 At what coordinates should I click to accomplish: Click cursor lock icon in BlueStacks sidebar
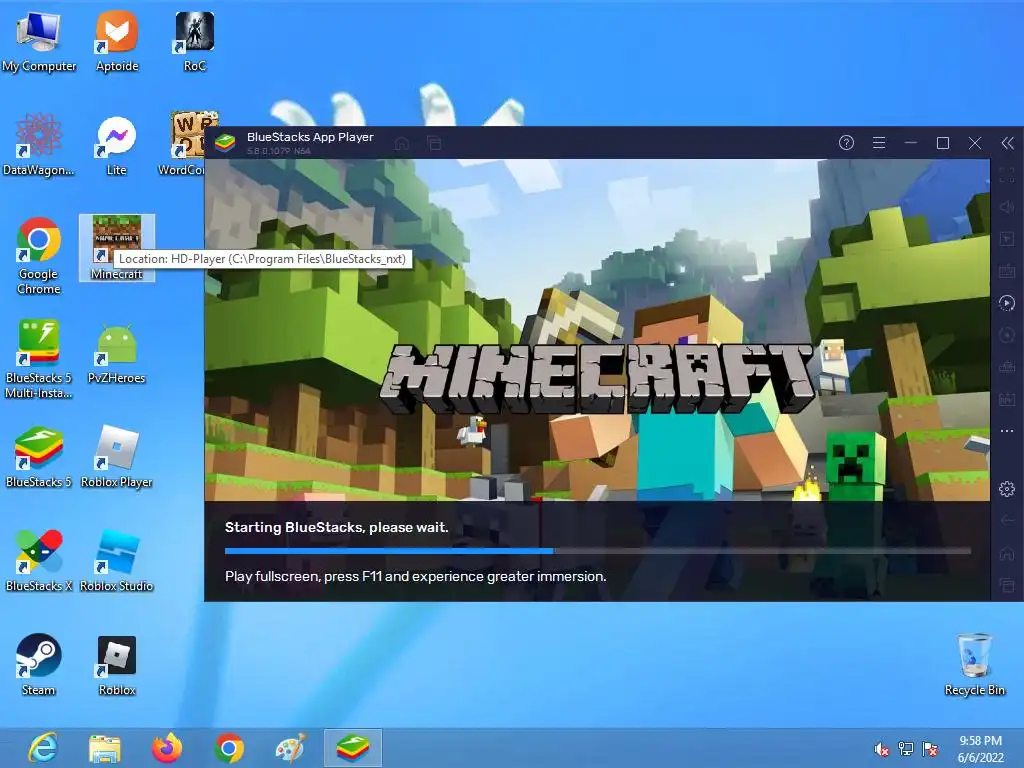1006,239
